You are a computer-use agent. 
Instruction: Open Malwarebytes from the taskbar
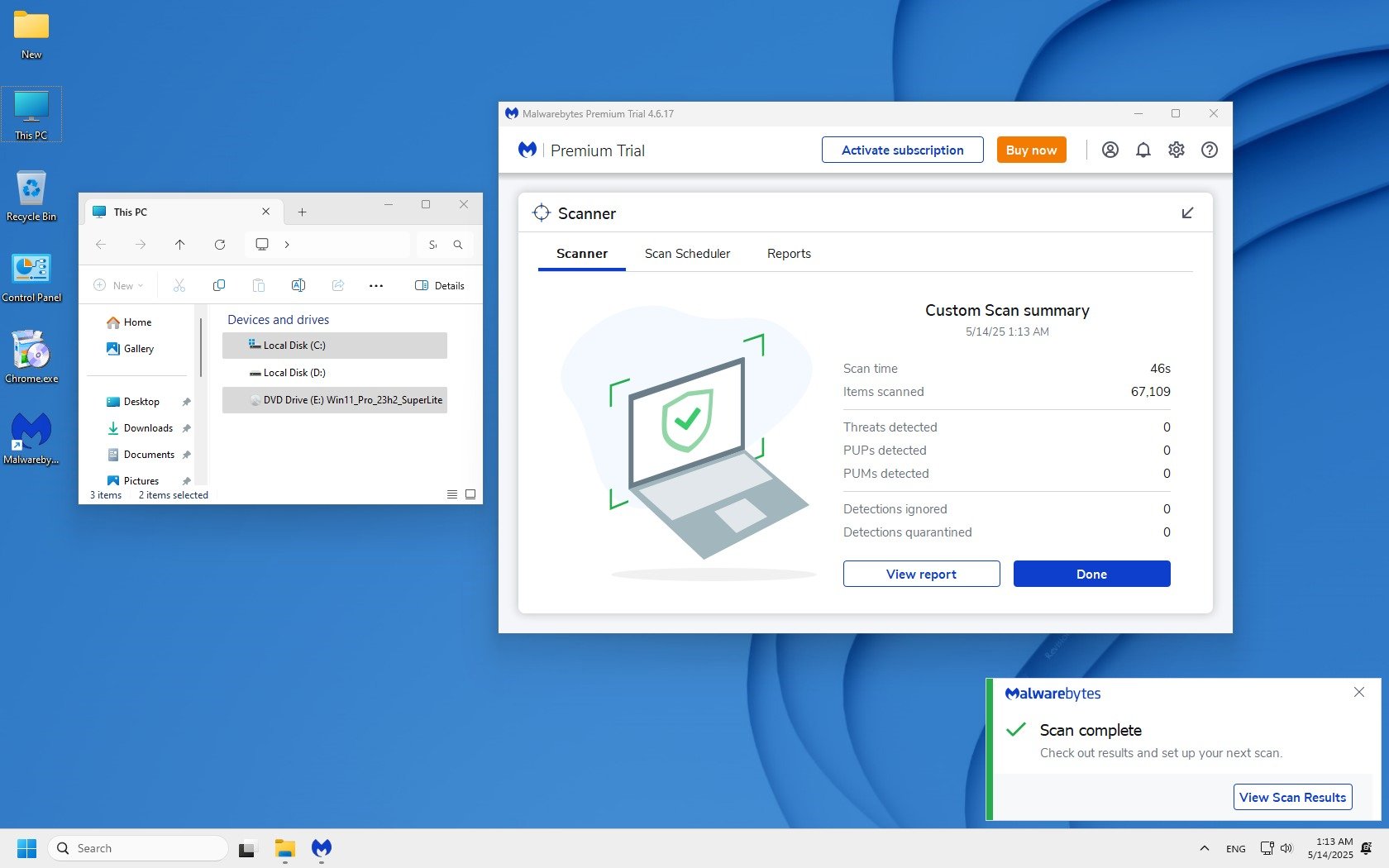(322, 848)
